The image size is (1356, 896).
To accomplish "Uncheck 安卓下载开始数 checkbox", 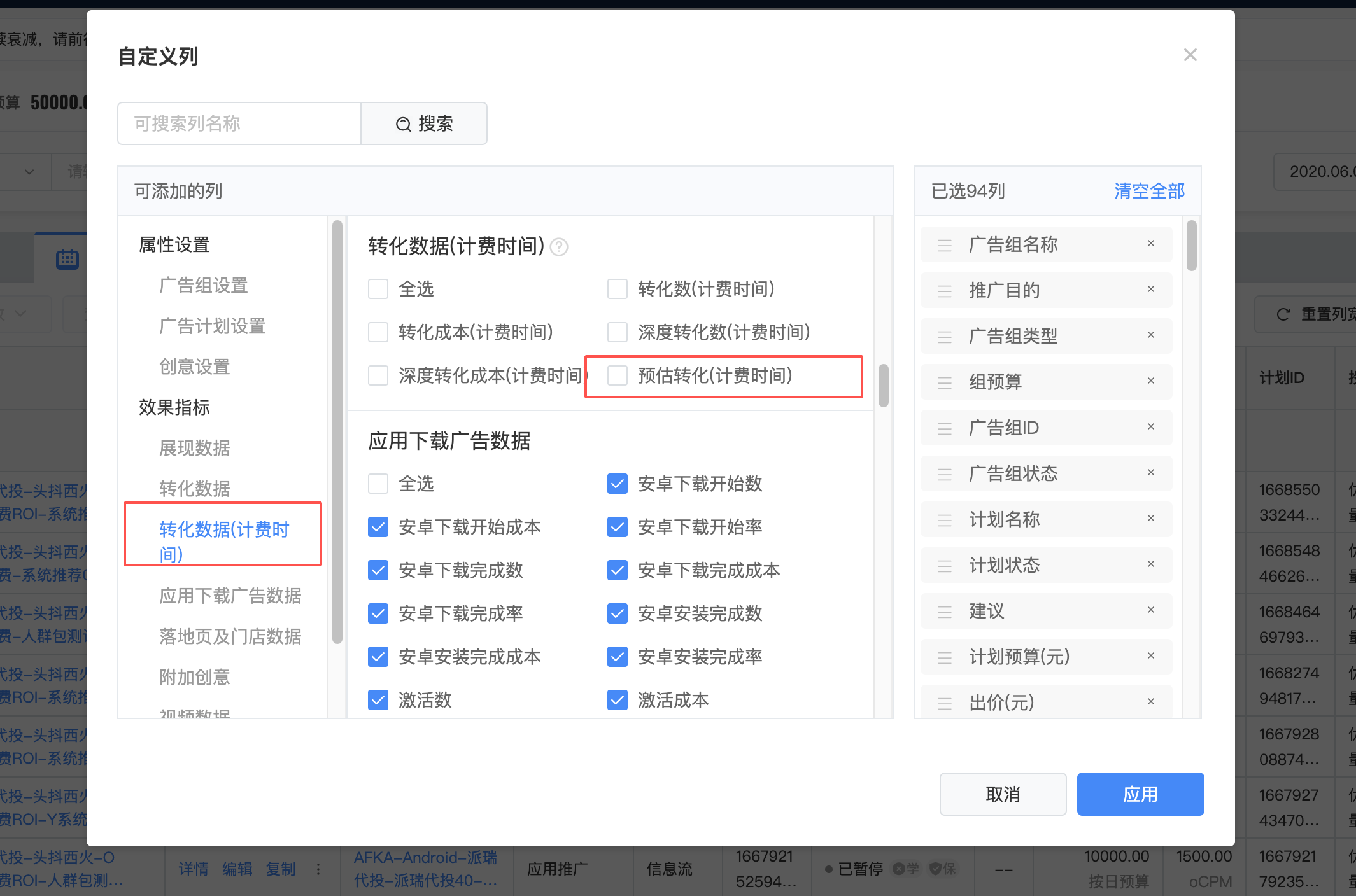I will click(x=618, y=484).
